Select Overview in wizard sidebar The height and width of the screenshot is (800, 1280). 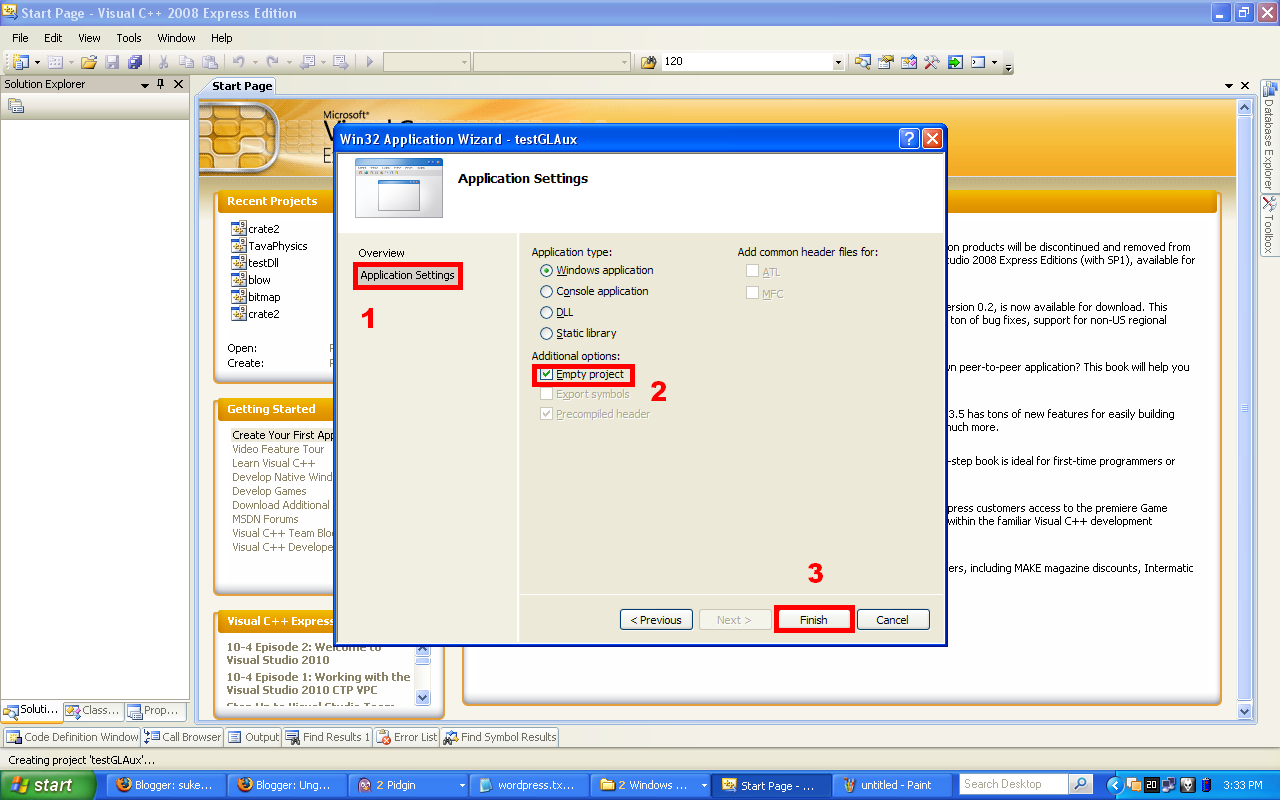click(382, 253)
